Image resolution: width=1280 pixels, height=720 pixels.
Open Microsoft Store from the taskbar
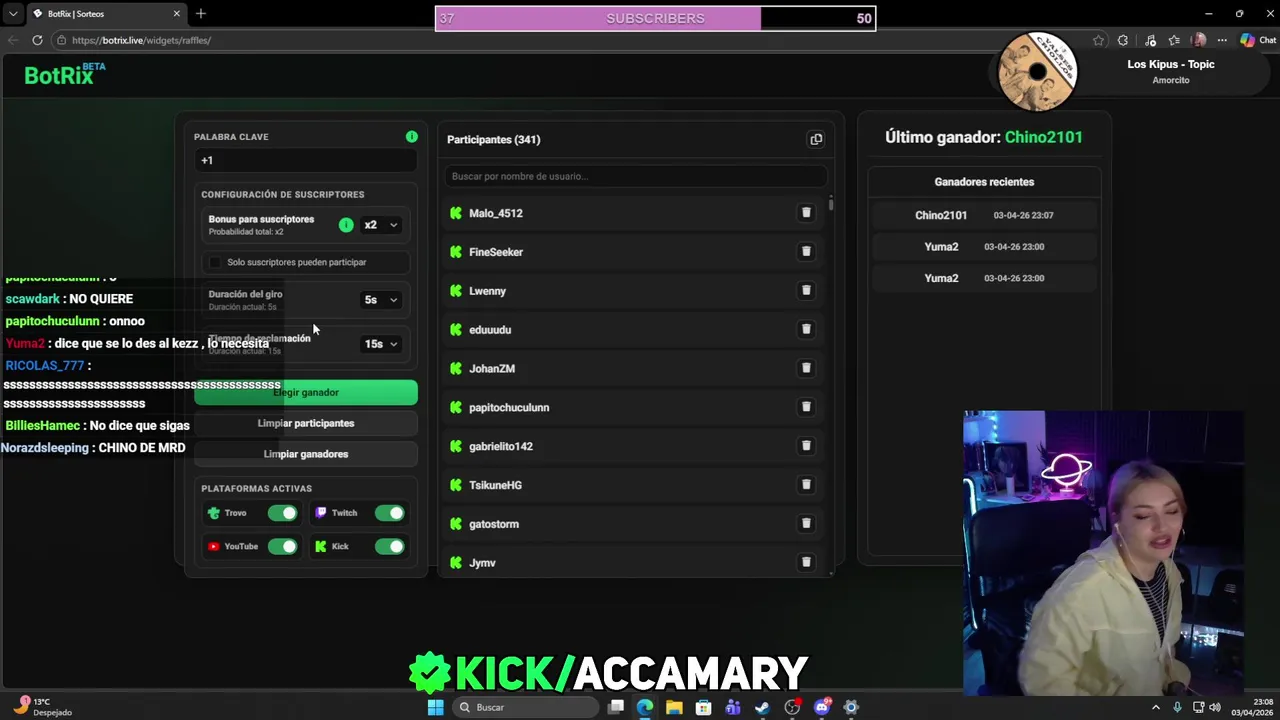pyautogui.click(x=703, y=707)
